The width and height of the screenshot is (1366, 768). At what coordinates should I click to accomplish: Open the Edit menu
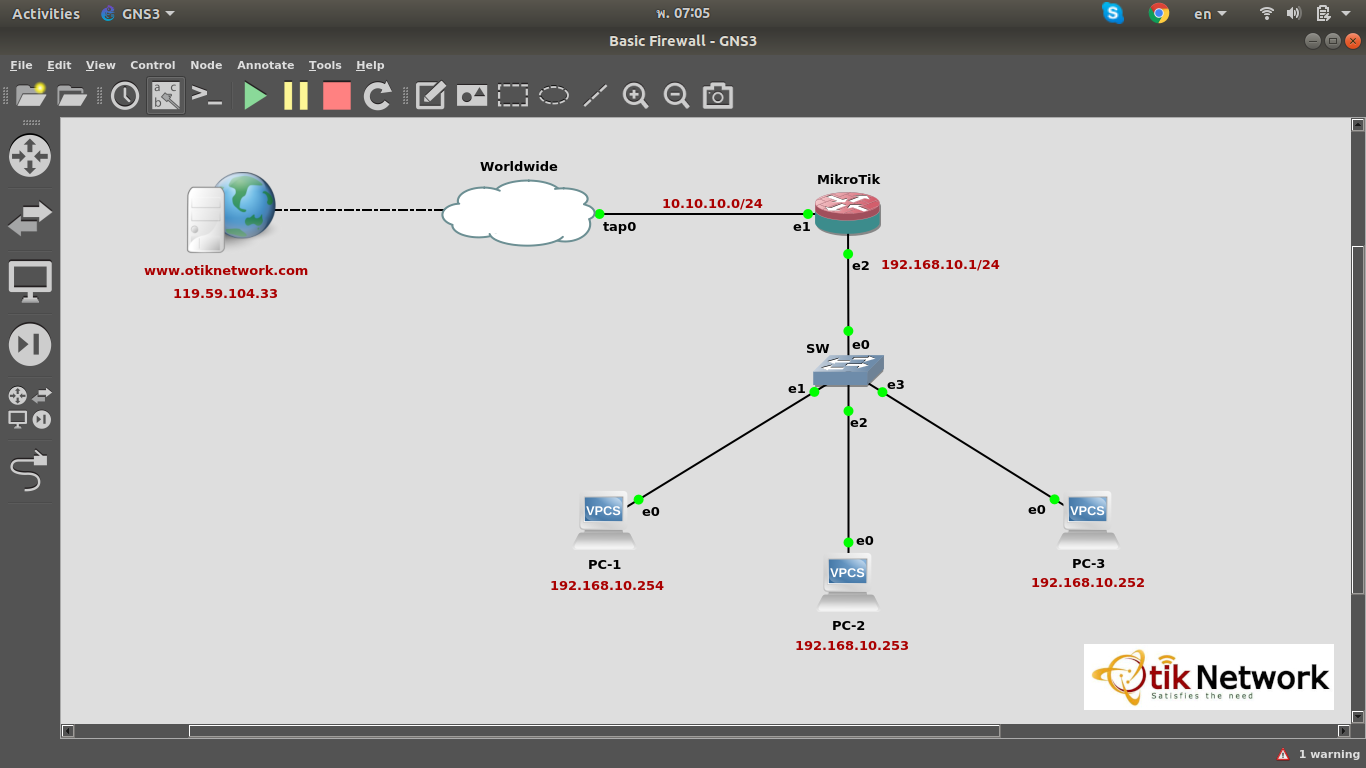(x=59, y=65)
